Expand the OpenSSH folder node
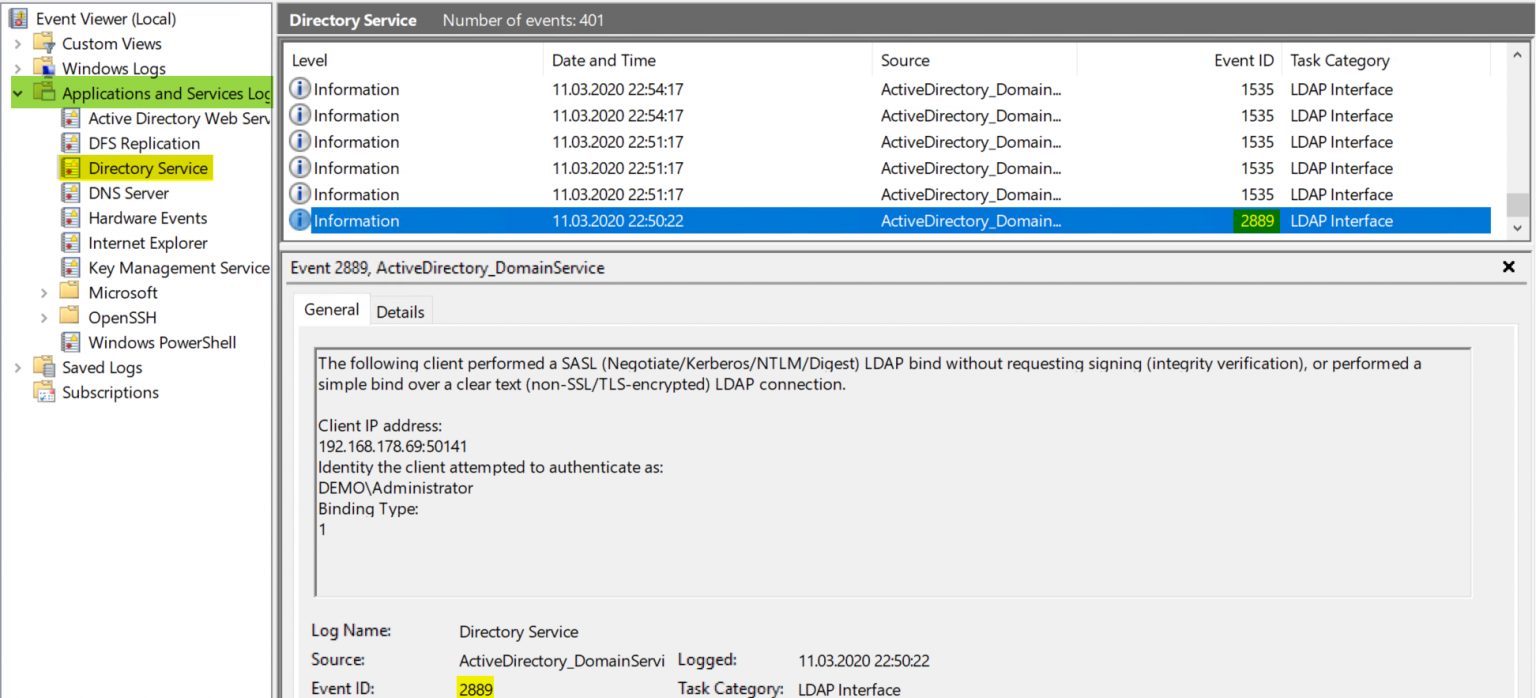The image size is (1536, 698). (x=44, y=318)
